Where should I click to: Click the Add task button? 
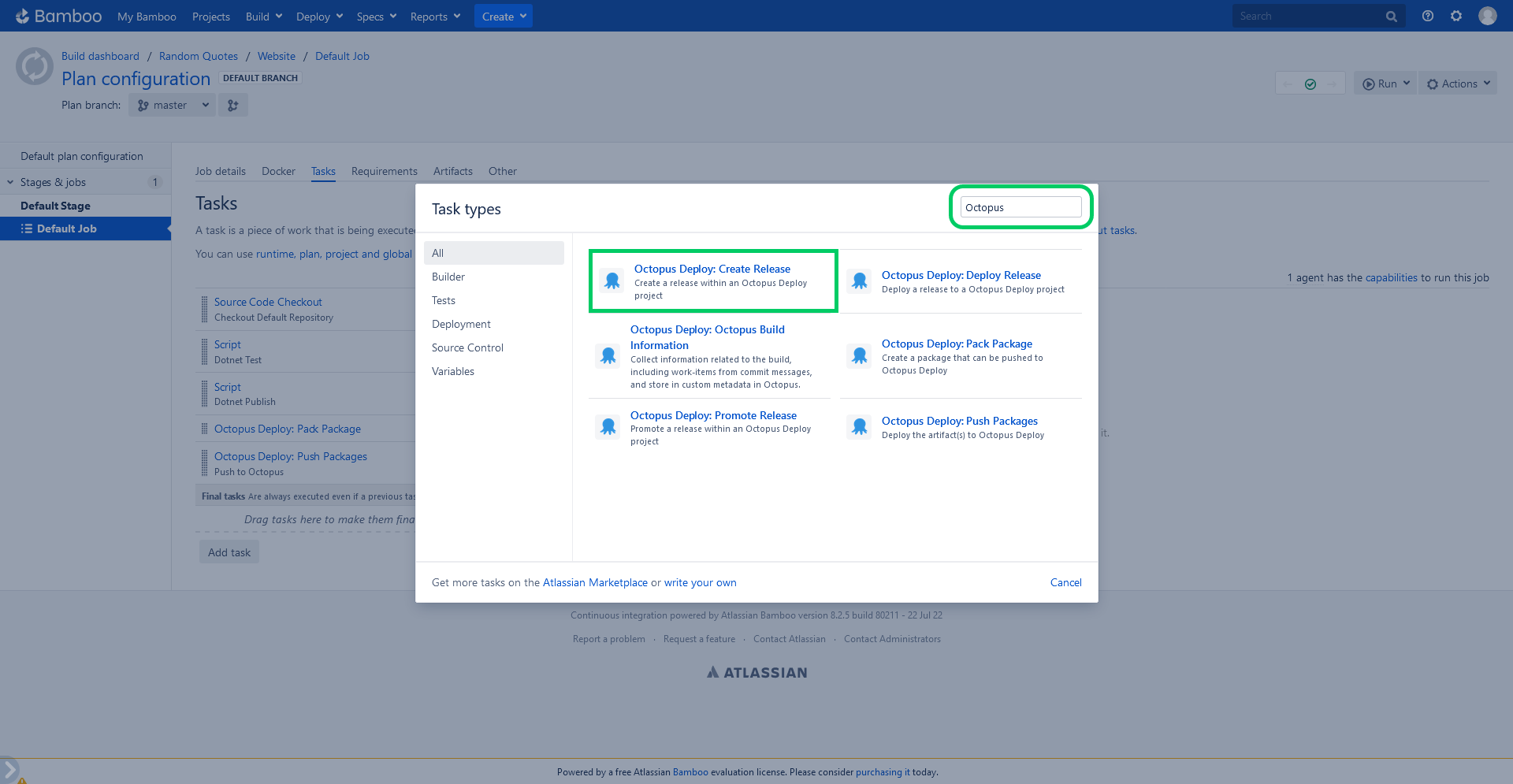pos(229,552)
